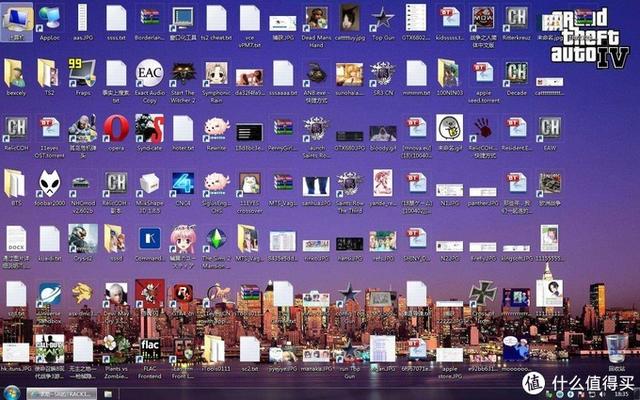Select the Exact Audio Copy shortcut

(149, 73)
